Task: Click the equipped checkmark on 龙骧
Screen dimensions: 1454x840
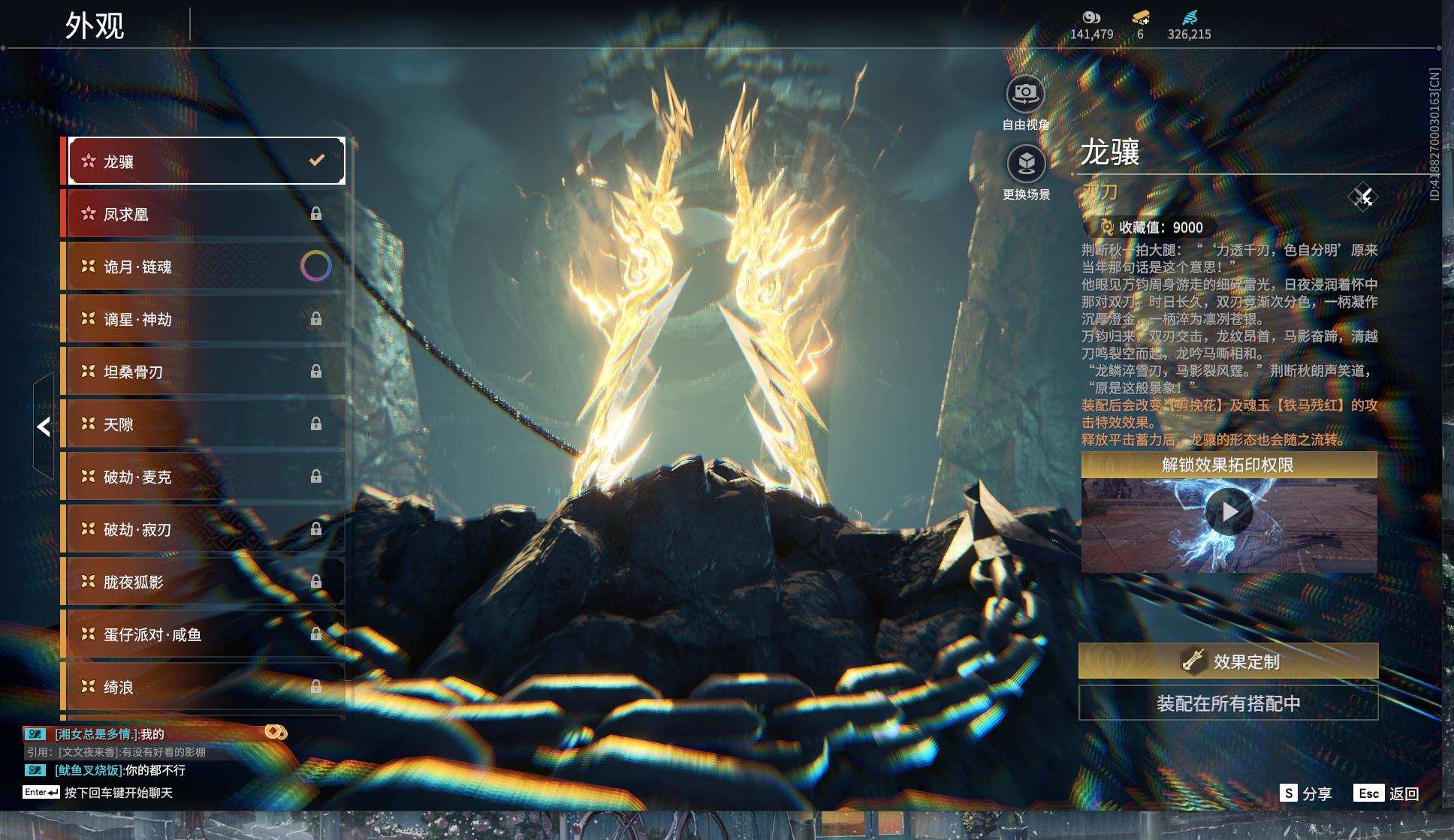Action: pyautogui.click(x=317, y=160)
